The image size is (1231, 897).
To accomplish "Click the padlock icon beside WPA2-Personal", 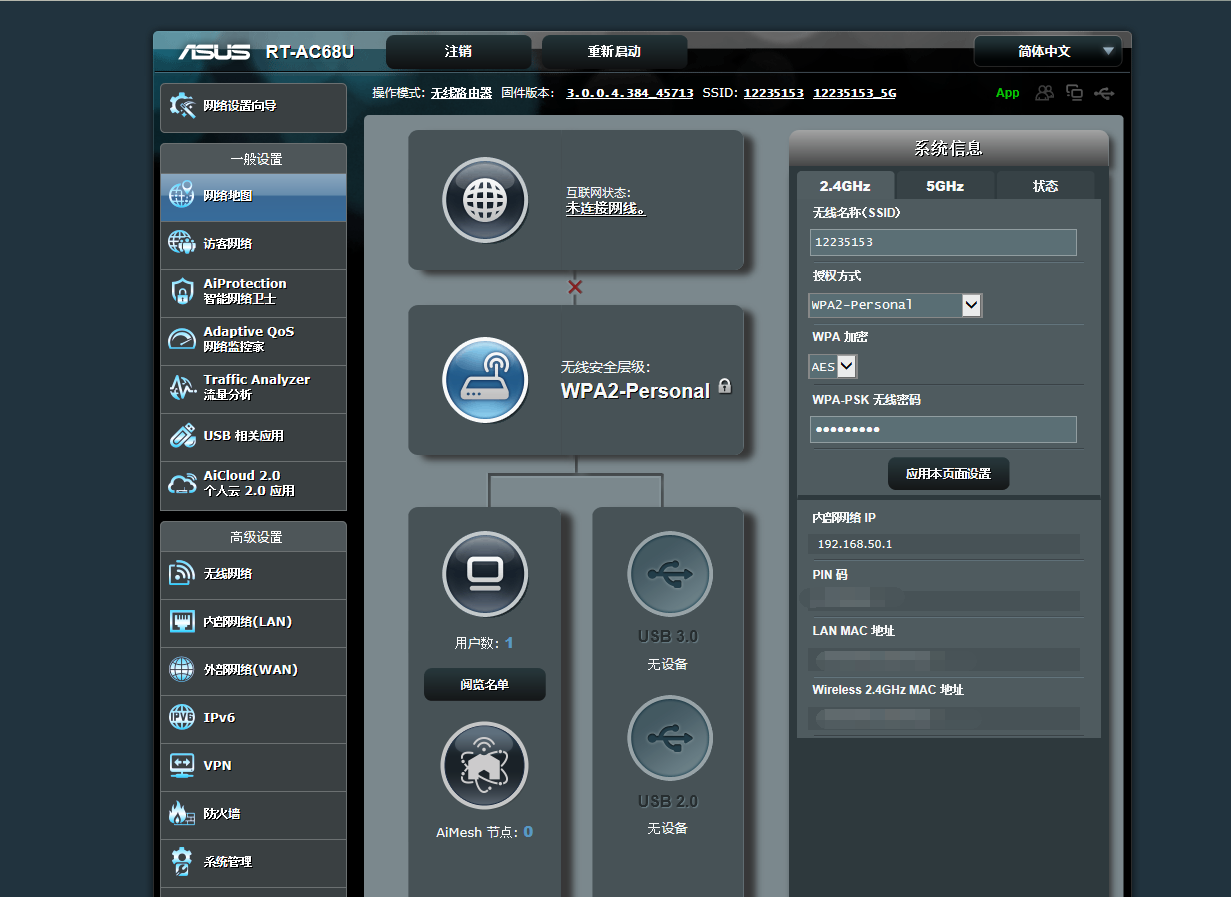I will pos(725,386).
